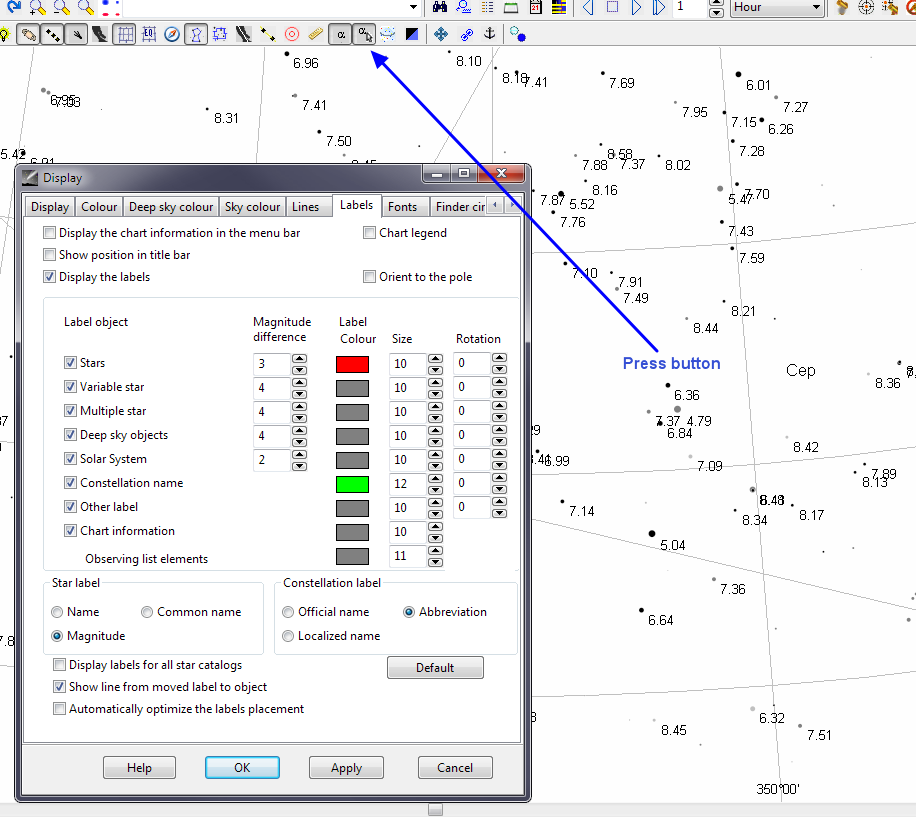The width and height of the screenshot is (916, 817).
Task: Change the red Stars label colour swatch
Action: click(352, 364)
